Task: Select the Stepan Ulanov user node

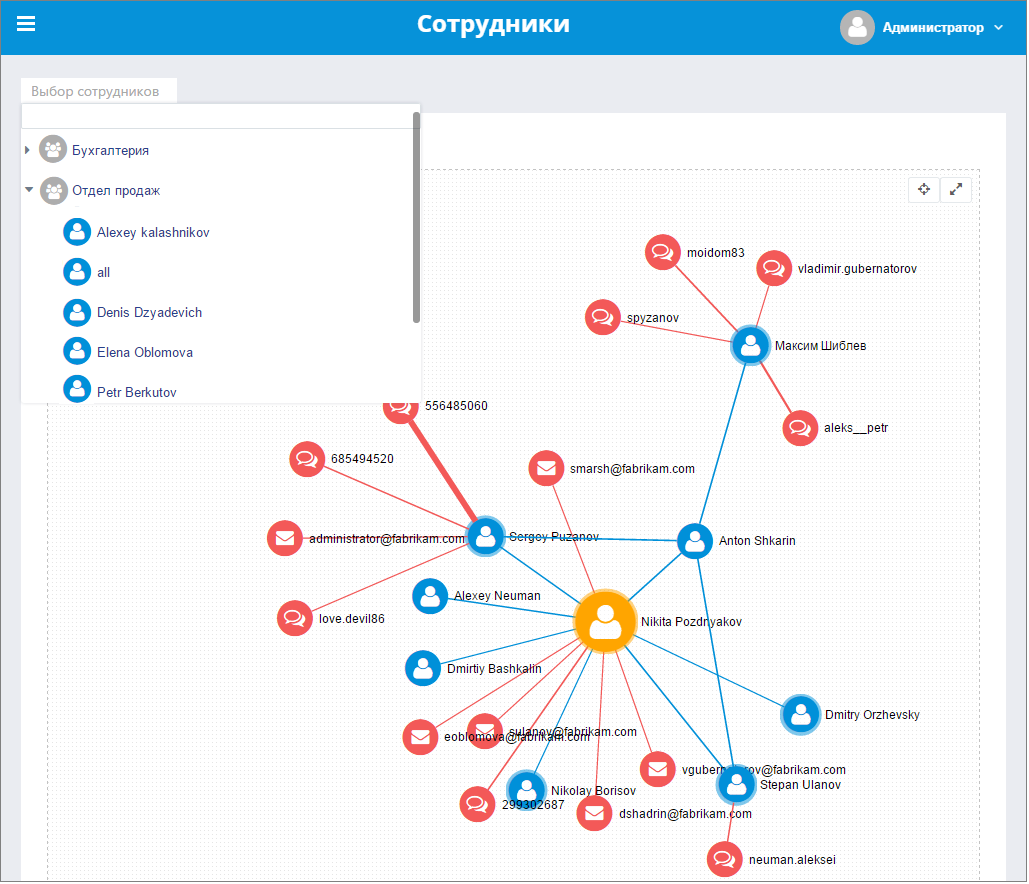Action: 736,784
